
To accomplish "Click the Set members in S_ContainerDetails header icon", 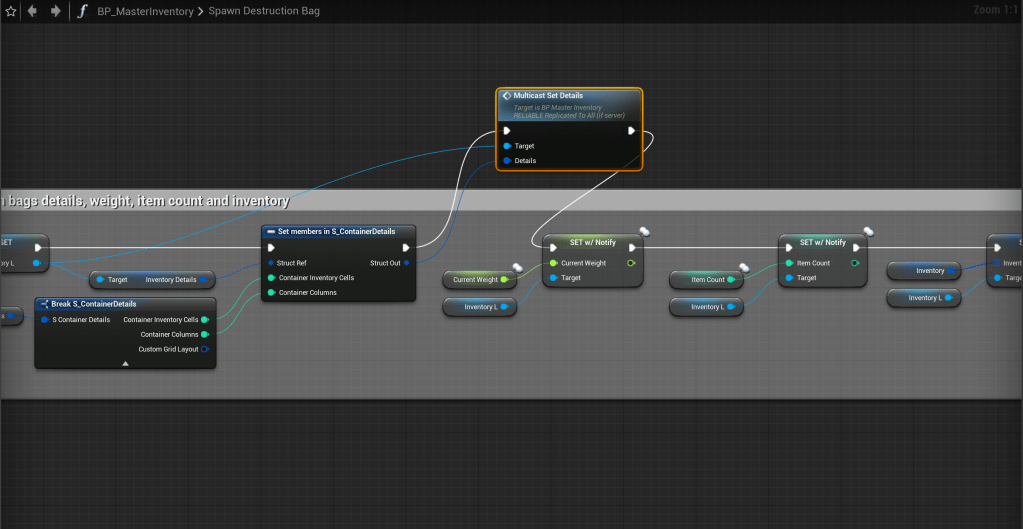I will click(x=271, y=231).
